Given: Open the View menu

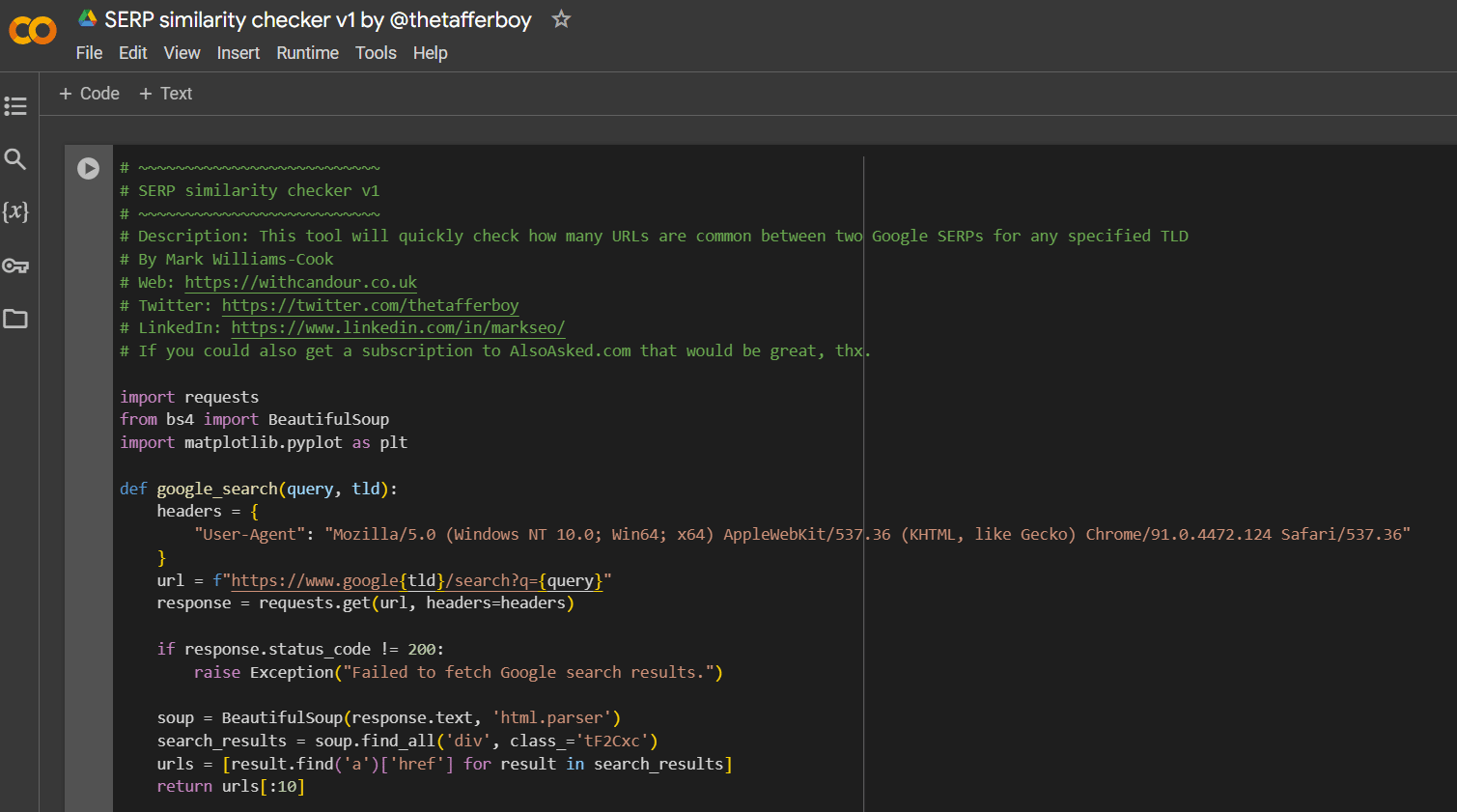Looking at the screenshot, I should pyautogui.click(x=182, y=53).
